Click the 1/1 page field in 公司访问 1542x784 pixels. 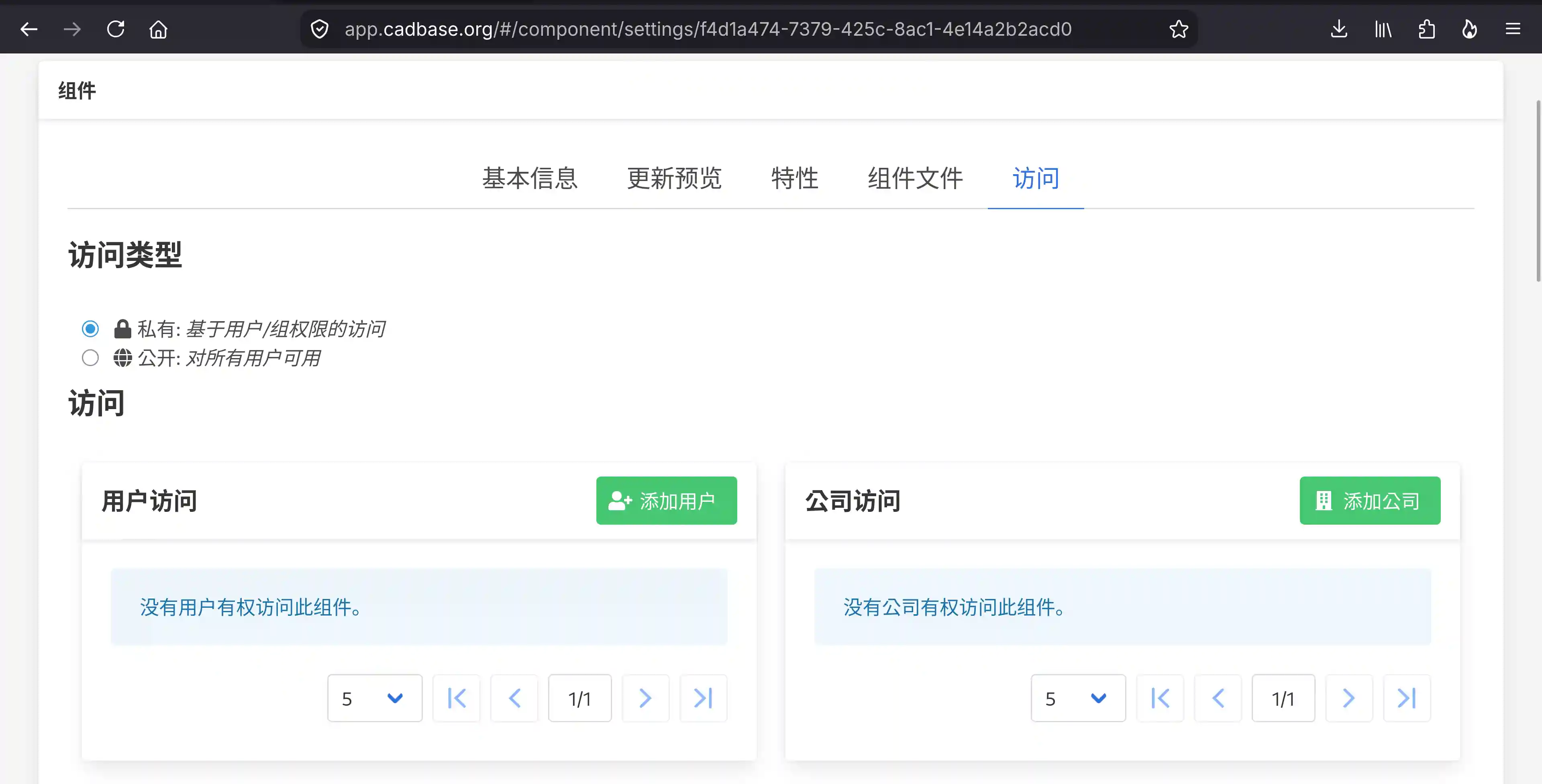(x=1283, y=698)
